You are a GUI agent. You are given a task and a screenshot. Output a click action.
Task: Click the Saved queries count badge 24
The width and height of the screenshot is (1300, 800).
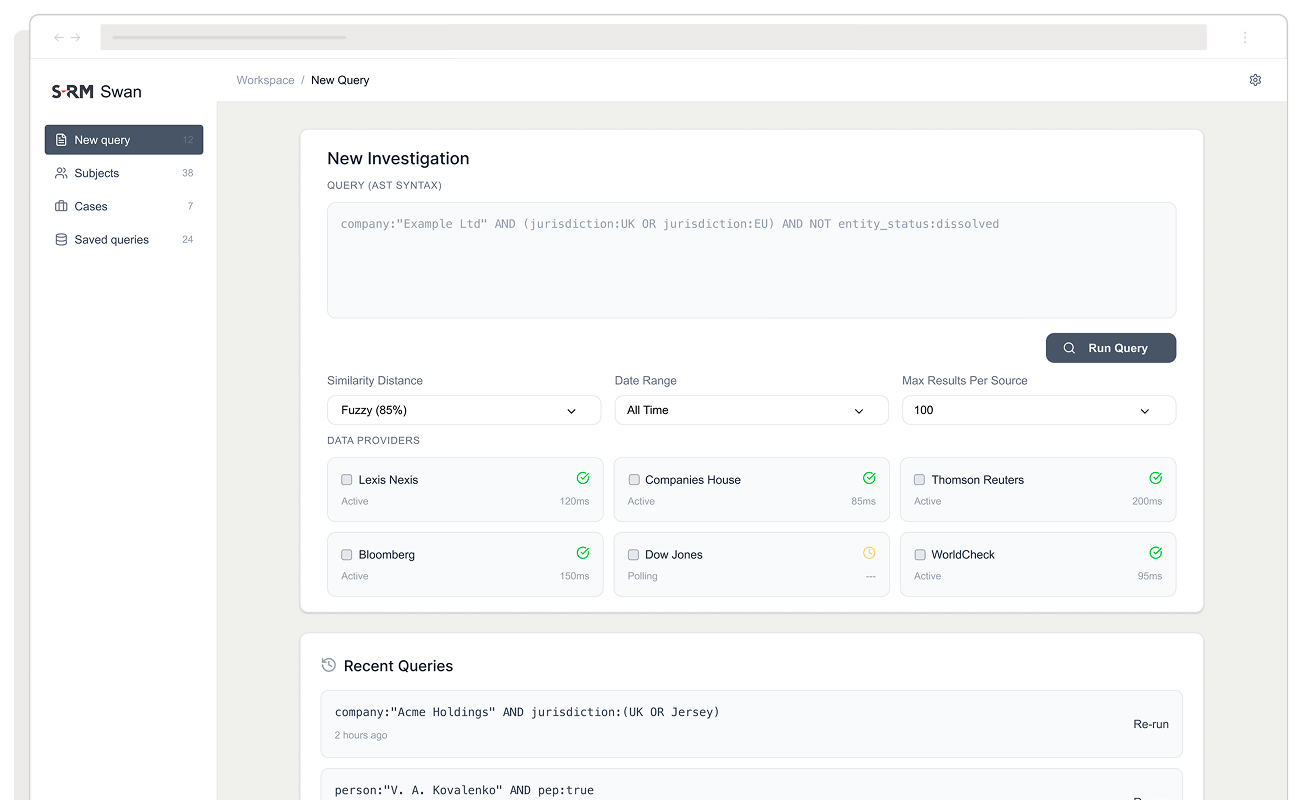click(188, 239)
